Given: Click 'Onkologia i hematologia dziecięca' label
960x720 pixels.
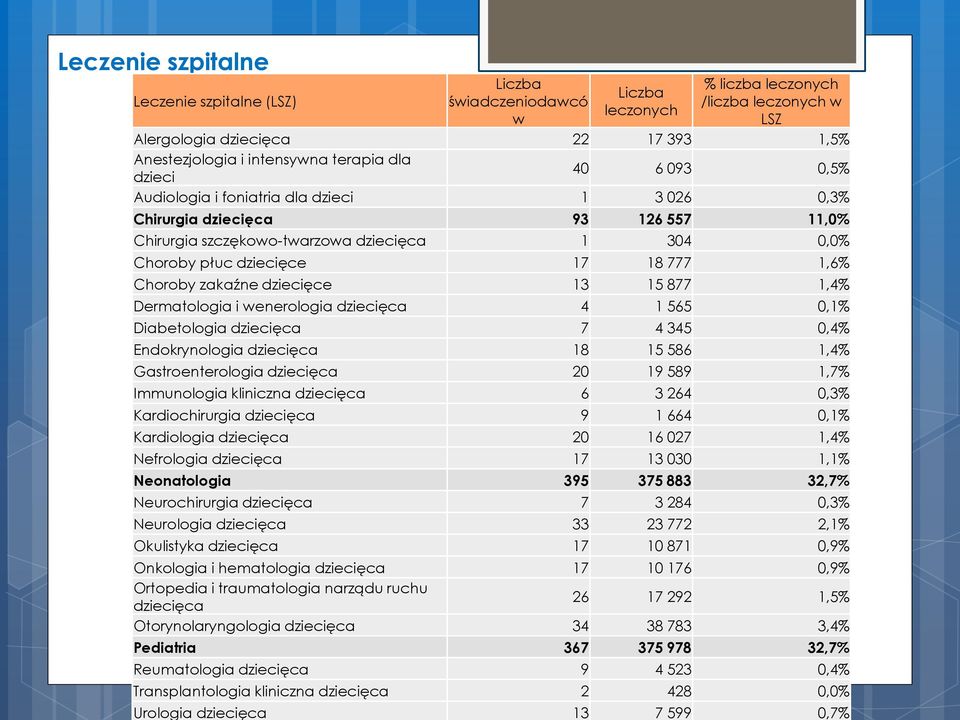Looking at the screenshot, I should tap(259, 568).
